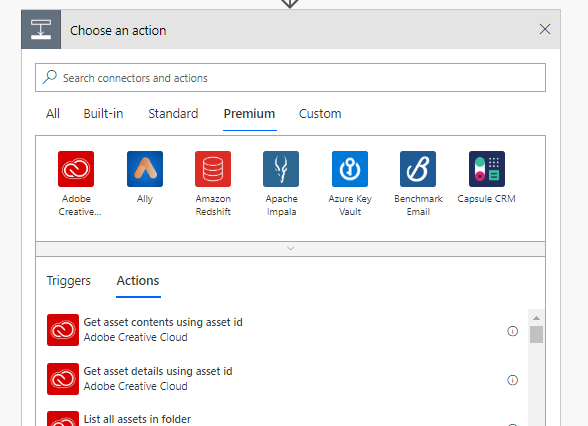Click the actions list scrollbar thumb
This screenshot has height=426, width=588.
(536, 334)
